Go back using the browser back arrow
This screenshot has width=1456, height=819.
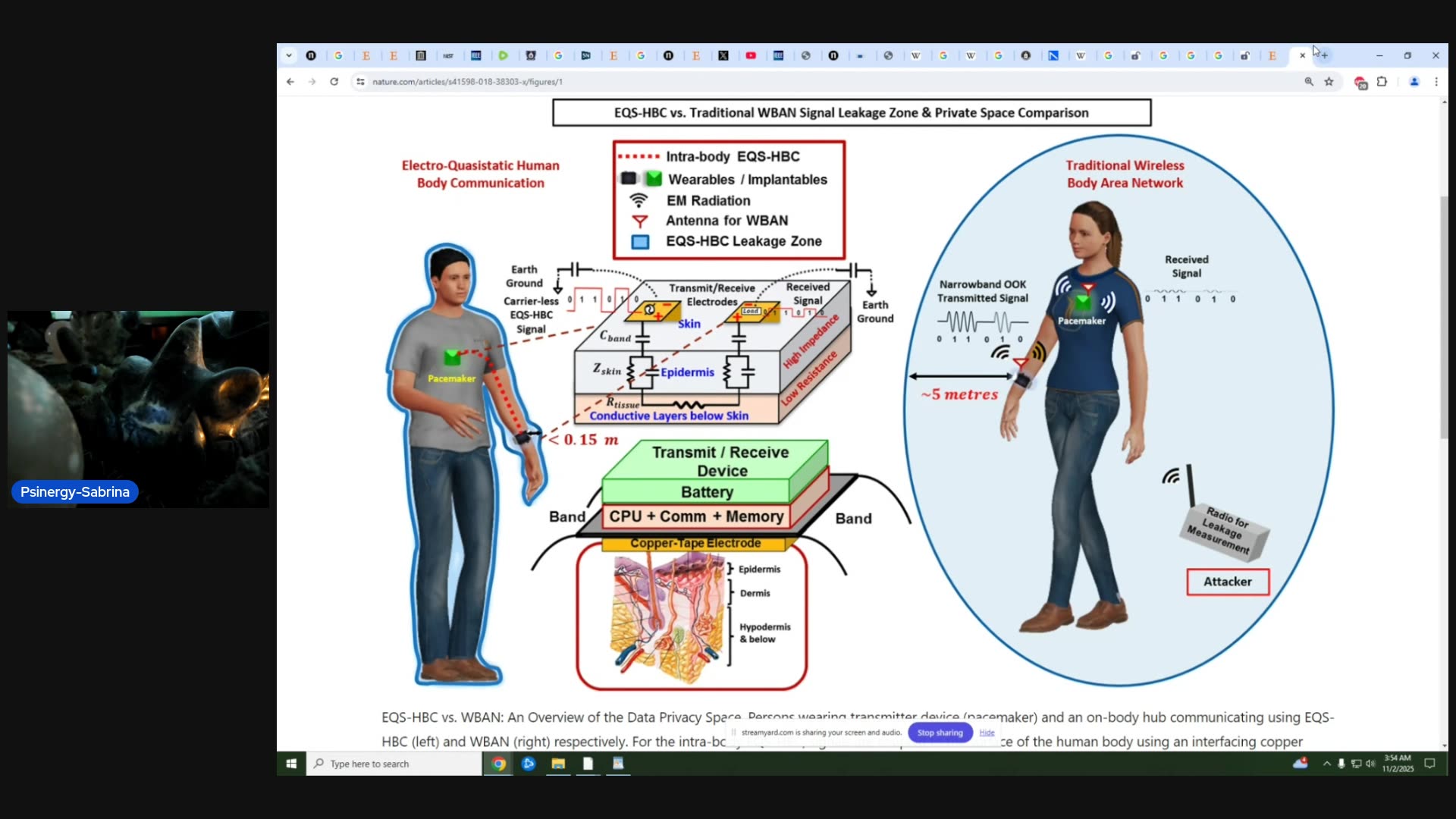pyautogui.click(x=290, y=82)
